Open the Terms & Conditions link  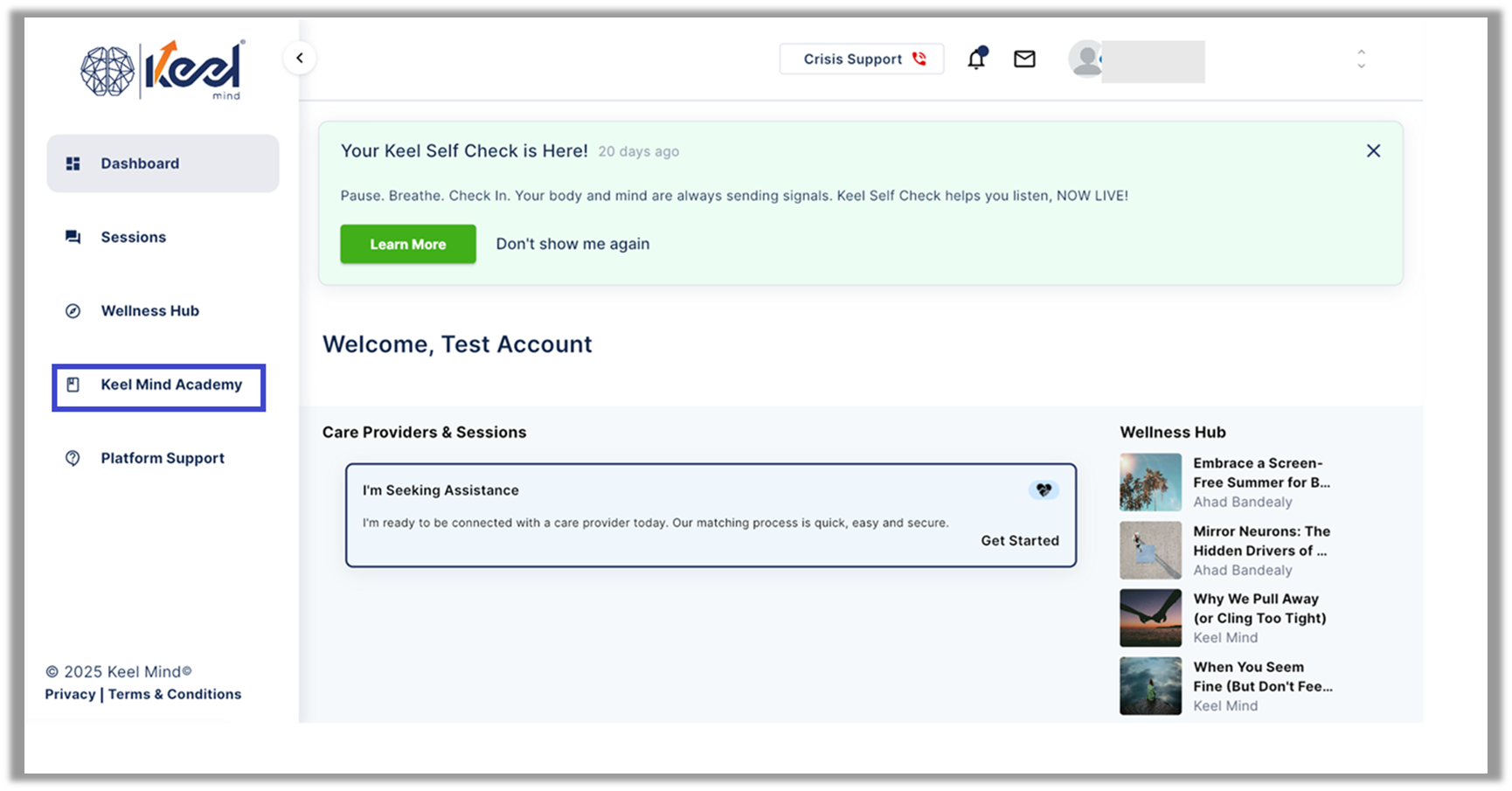pyautogui.click(x=175, y=693)
